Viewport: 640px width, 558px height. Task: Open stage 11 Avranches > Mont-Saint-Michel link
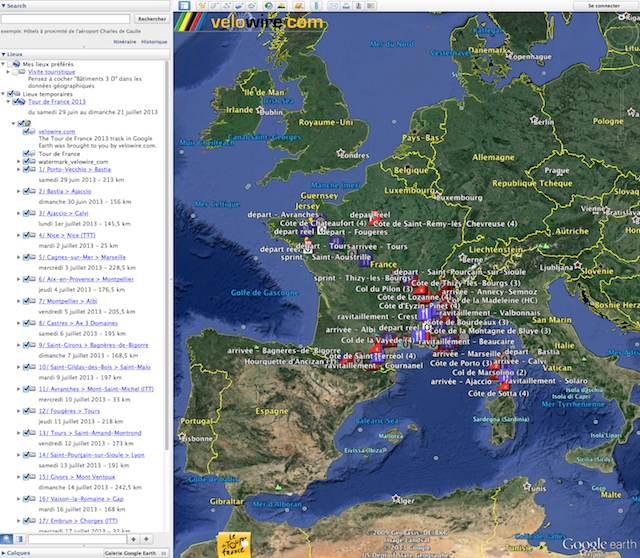pos(96,389)
